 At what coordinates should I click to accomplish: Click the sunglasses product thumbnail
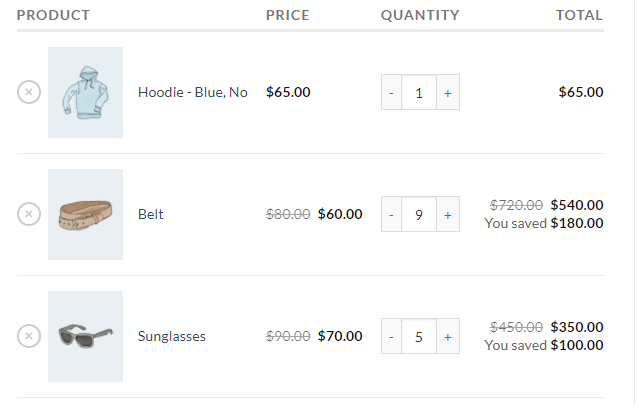[x=85, y=336]
